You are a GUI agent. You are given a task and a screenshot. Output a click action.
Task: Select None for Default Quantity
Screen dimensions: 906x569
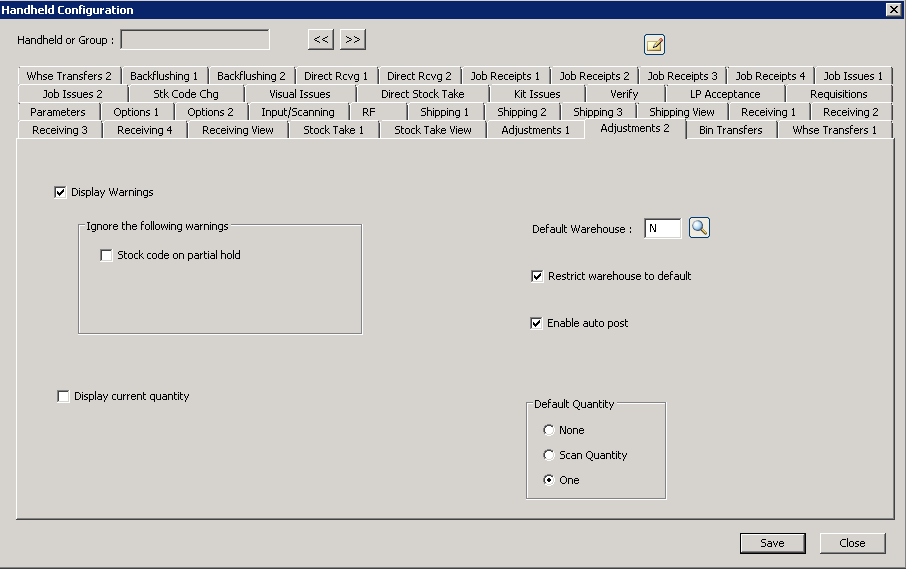point(548,430)
